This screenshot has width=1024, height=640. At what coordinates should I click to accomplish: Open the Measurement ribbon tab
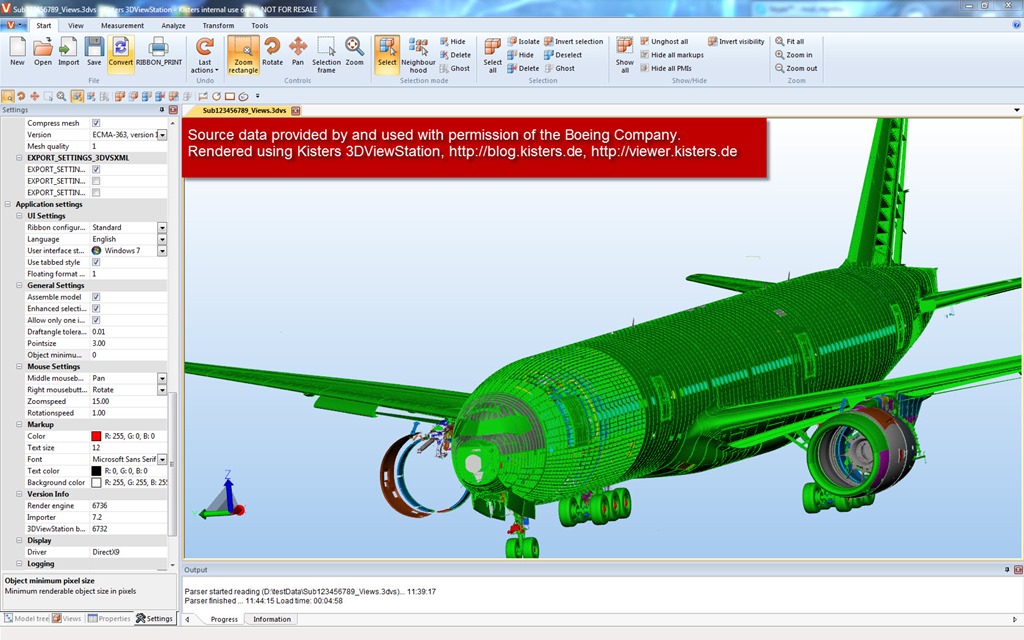click(x=122, y=25)
